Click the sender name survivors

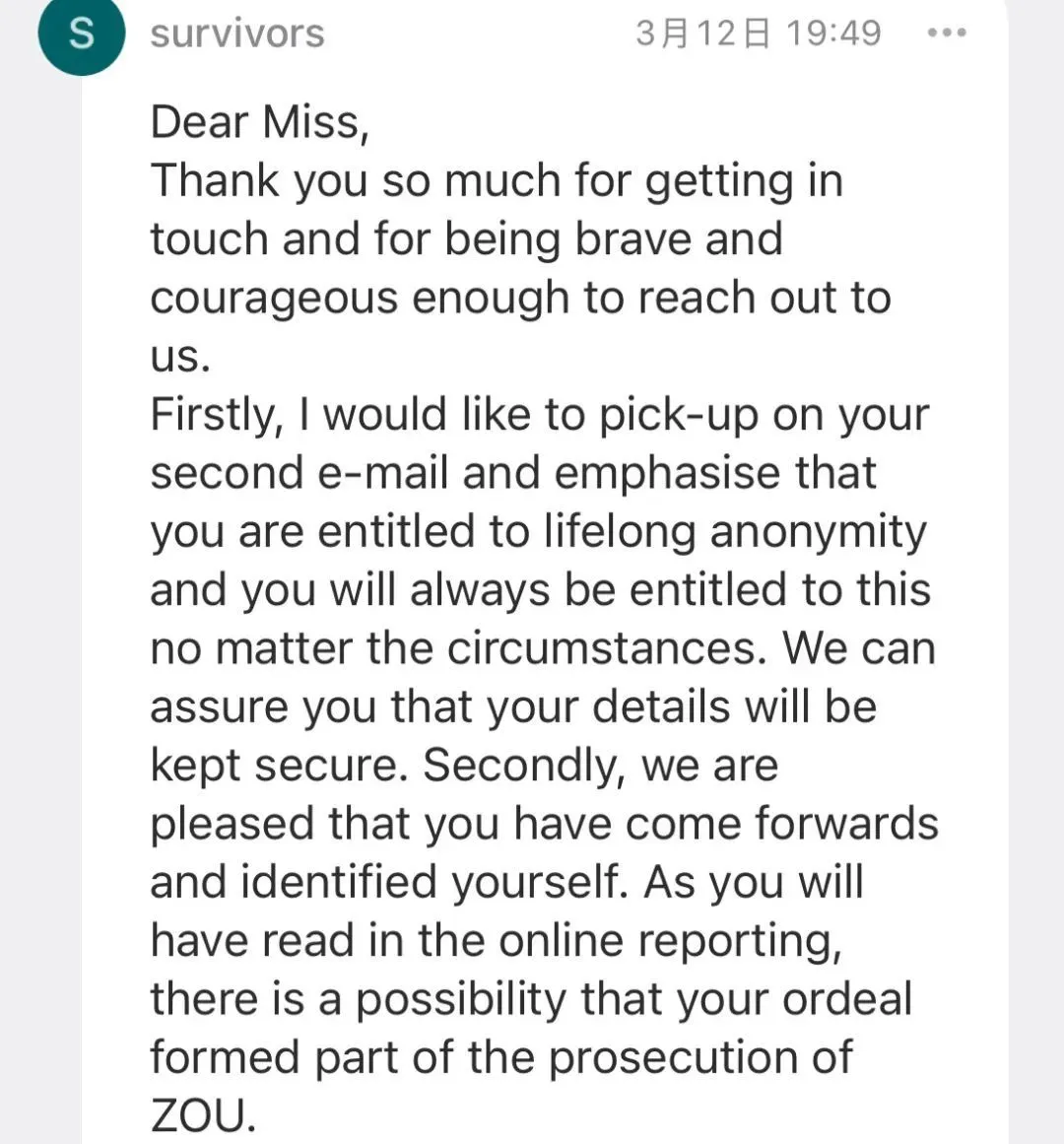[x=237, y=34]
